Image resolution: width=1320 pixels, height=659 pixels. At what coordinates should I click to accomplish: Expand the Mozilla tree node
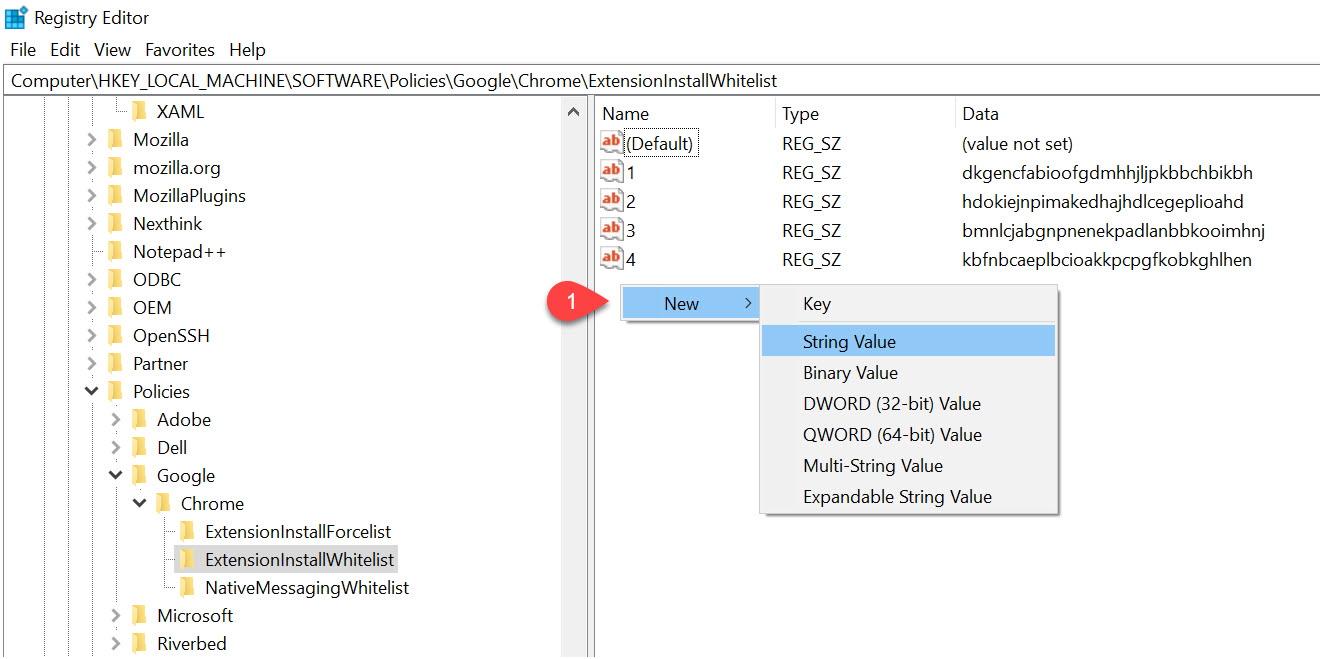point(92,139)
